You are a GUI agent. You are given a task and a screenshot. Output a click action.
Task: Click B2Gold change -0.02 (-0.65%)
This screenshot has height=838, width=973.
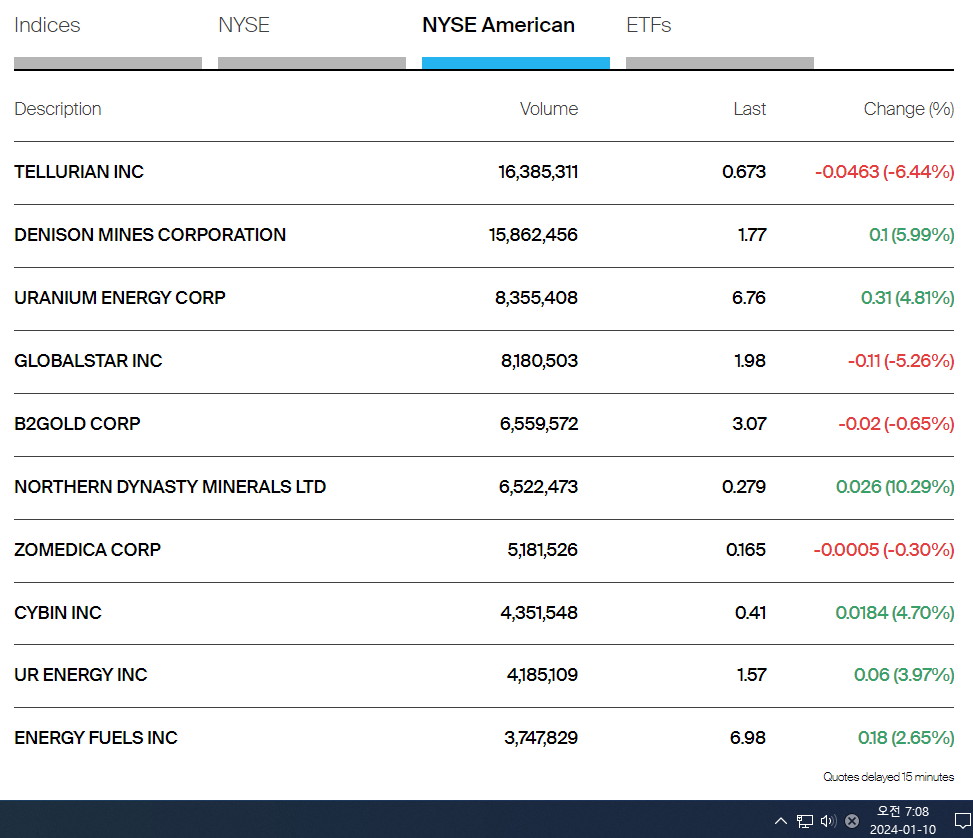point(896,424)
